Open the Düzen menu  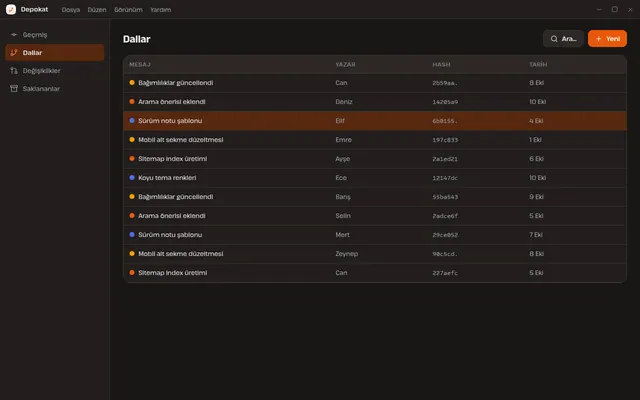point(97,9)
